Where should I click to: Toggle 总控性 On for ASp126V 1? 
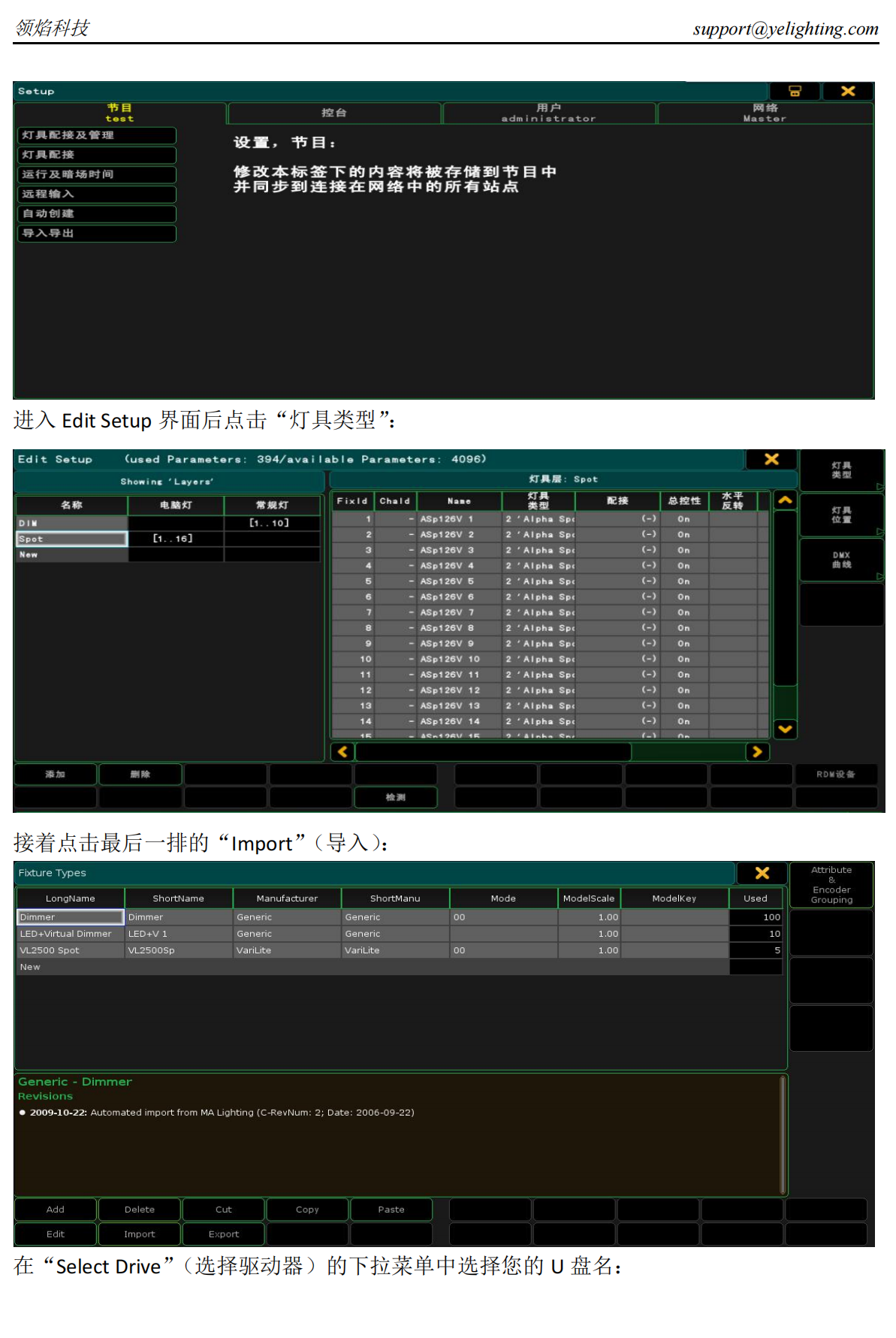pyautogui.click(x=683, y=519)
